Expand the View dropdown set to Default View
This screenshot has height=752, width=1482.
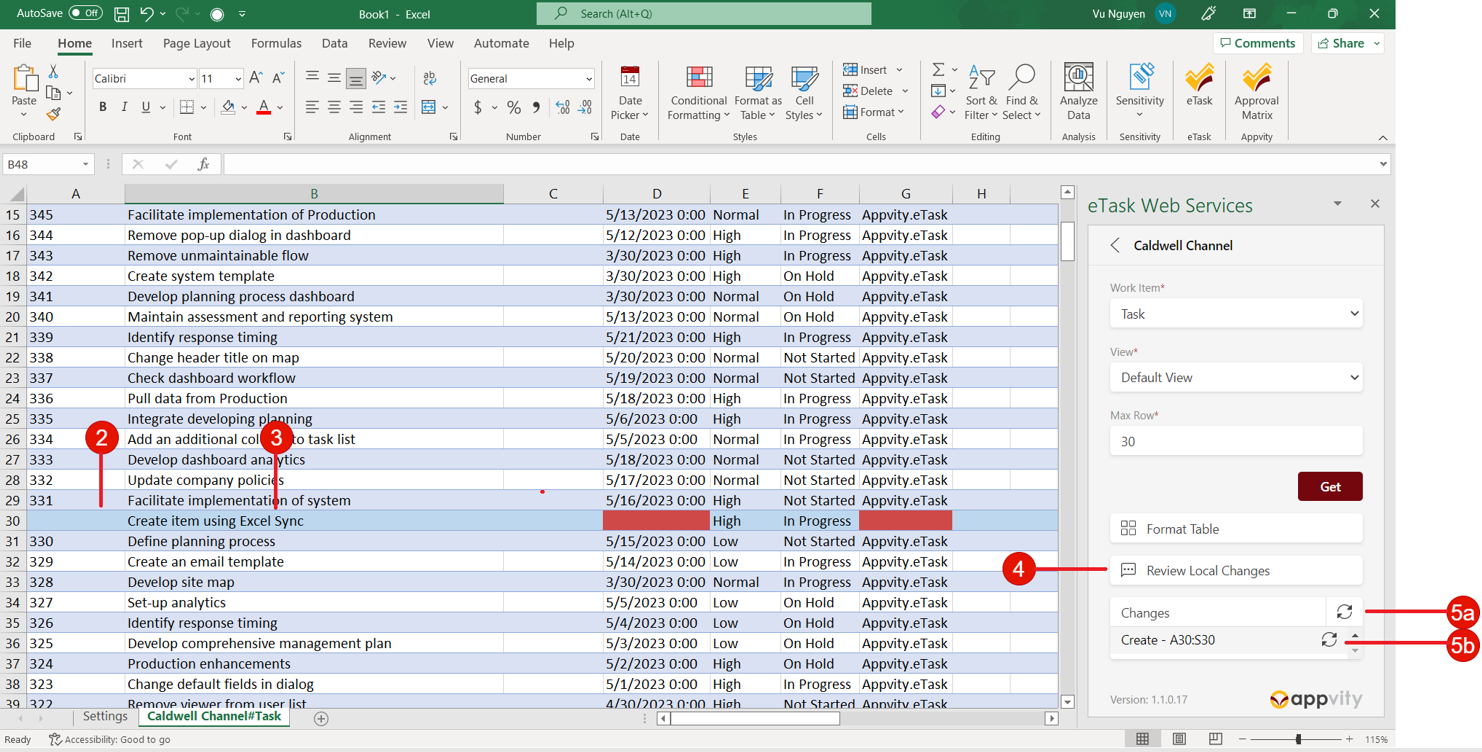click(1236, 378)
